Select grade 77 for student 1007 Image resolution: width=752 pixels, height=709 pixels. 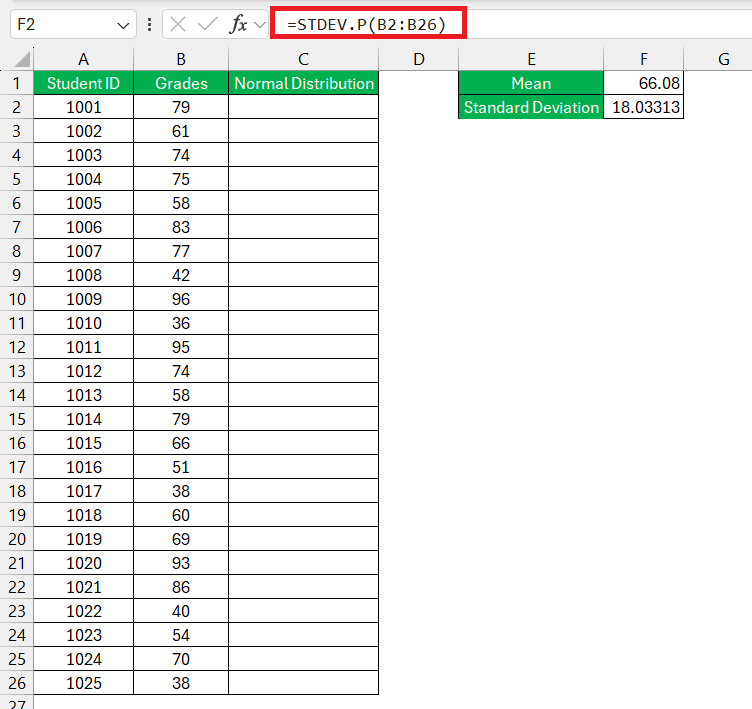point(181,251)
